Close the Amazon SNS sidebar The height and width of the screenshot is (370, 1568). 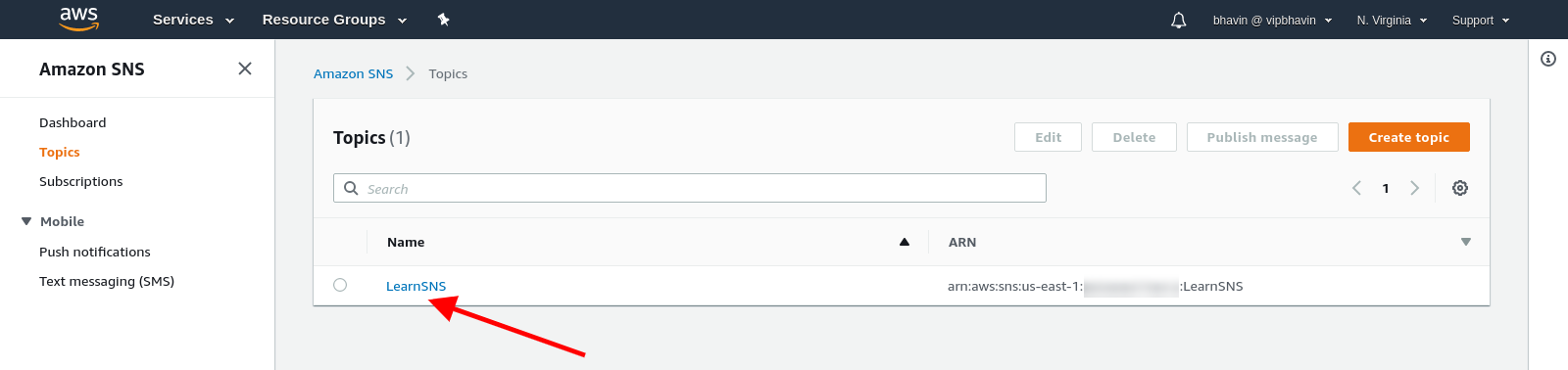point(245,69)
